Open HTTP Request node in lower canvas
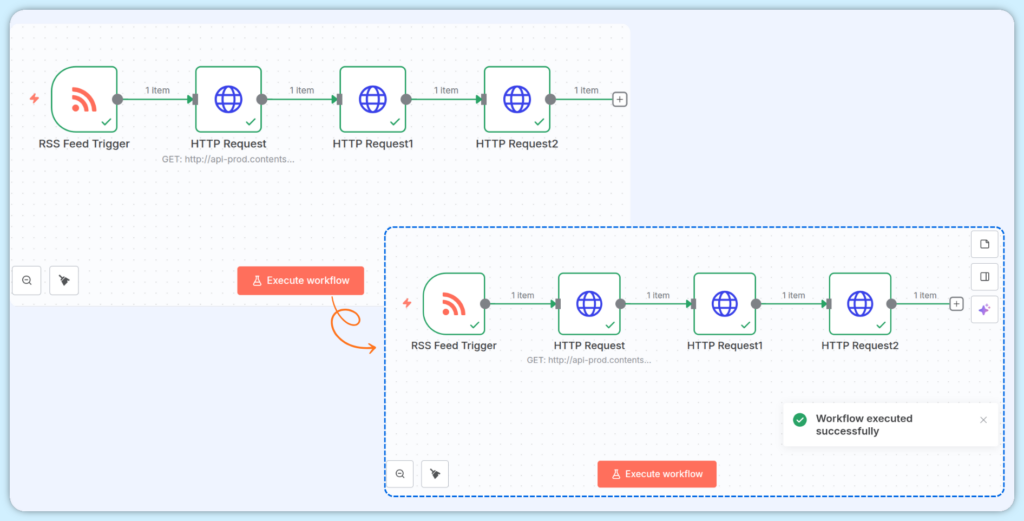1024x521 pixels. (589, 304)
